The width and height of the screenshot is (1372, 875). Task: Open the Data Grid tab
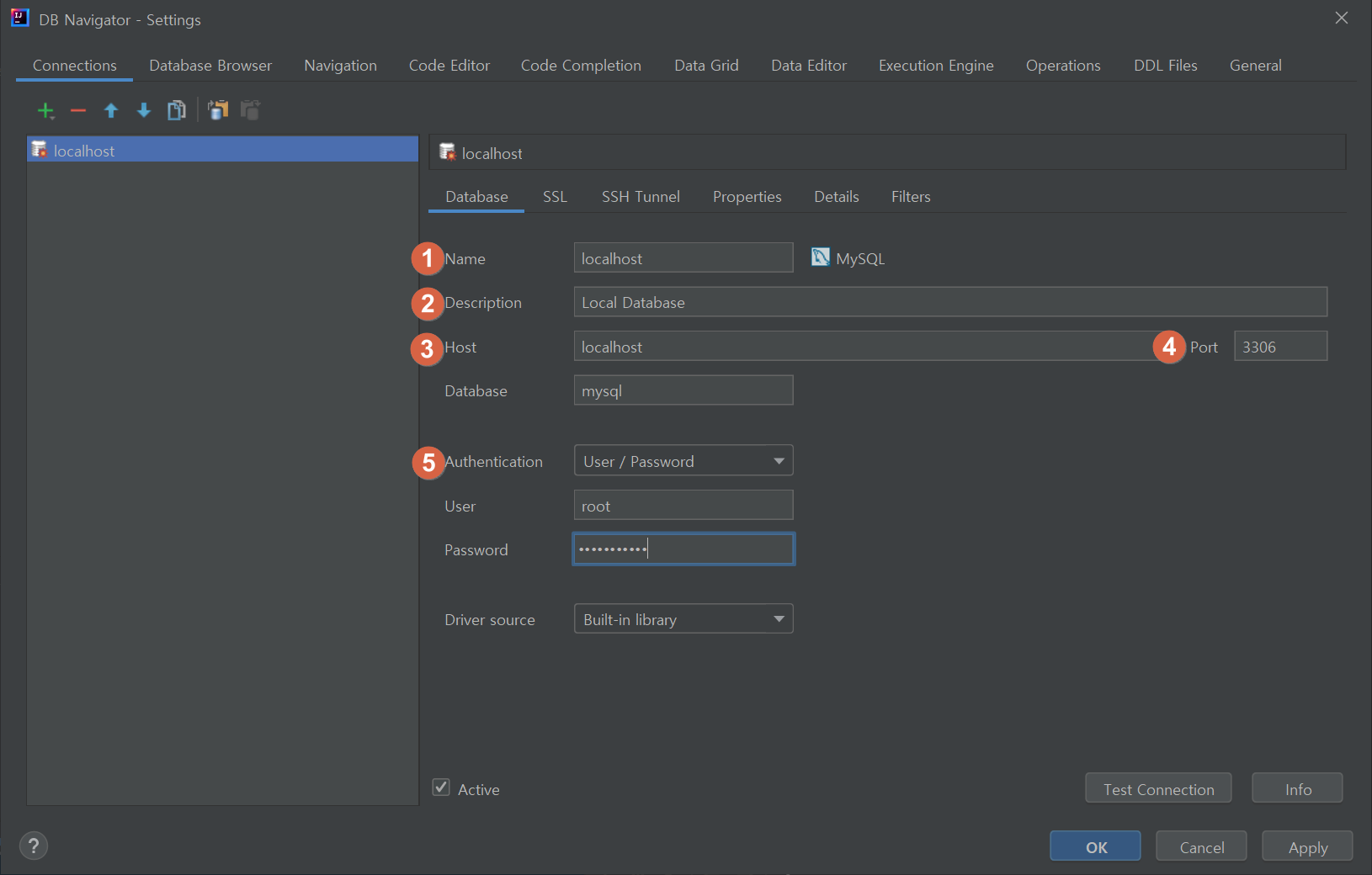[706, 66]
